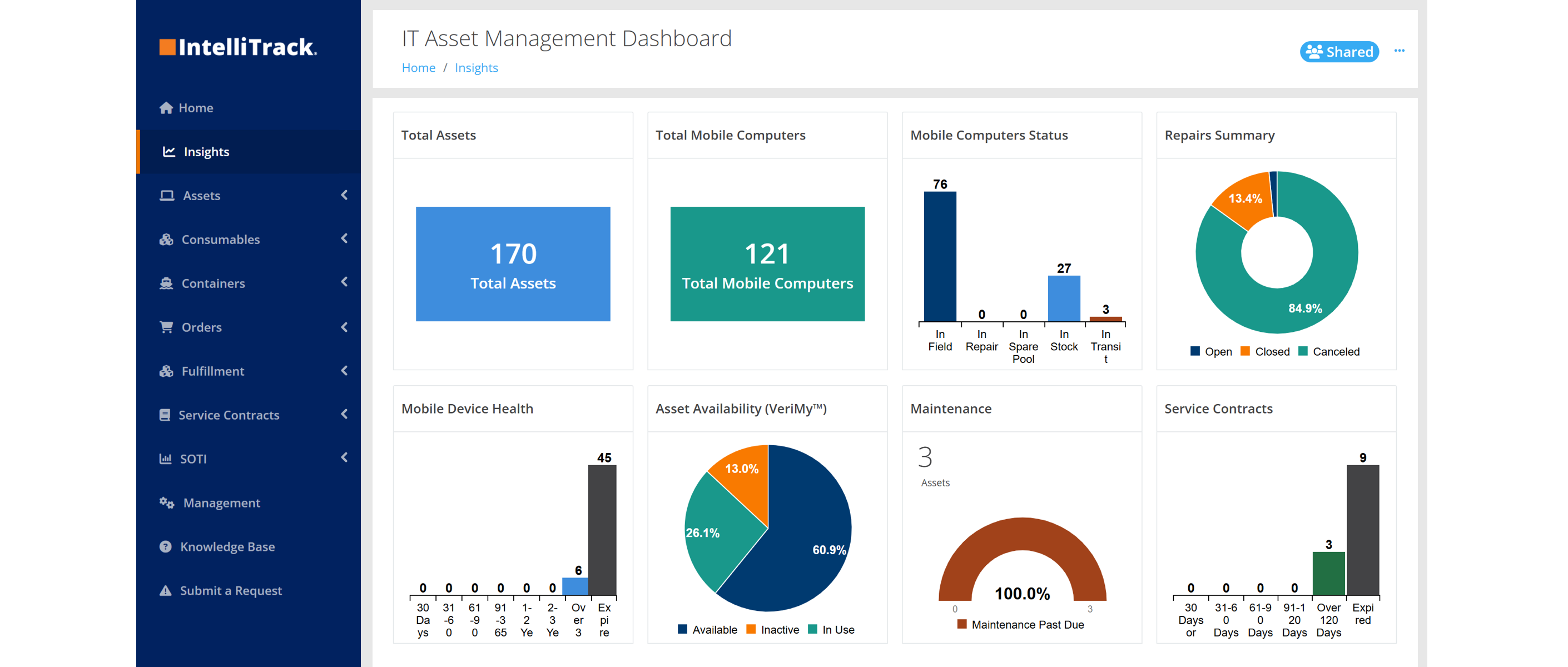This screenshot has height=667, width=1568.
Task: Expand the Fulfillment menu chevron
Action: pos(345,371)
